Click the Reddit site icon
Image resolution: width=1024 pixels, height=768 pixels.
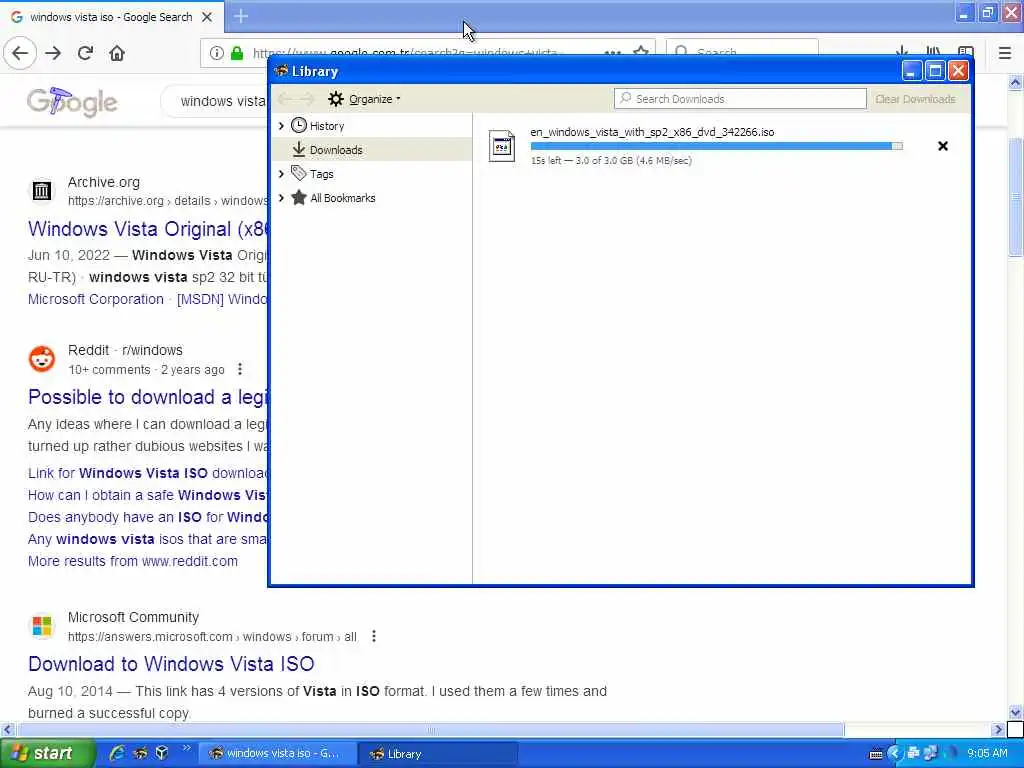pyautogui.click(x=42, y=359)
